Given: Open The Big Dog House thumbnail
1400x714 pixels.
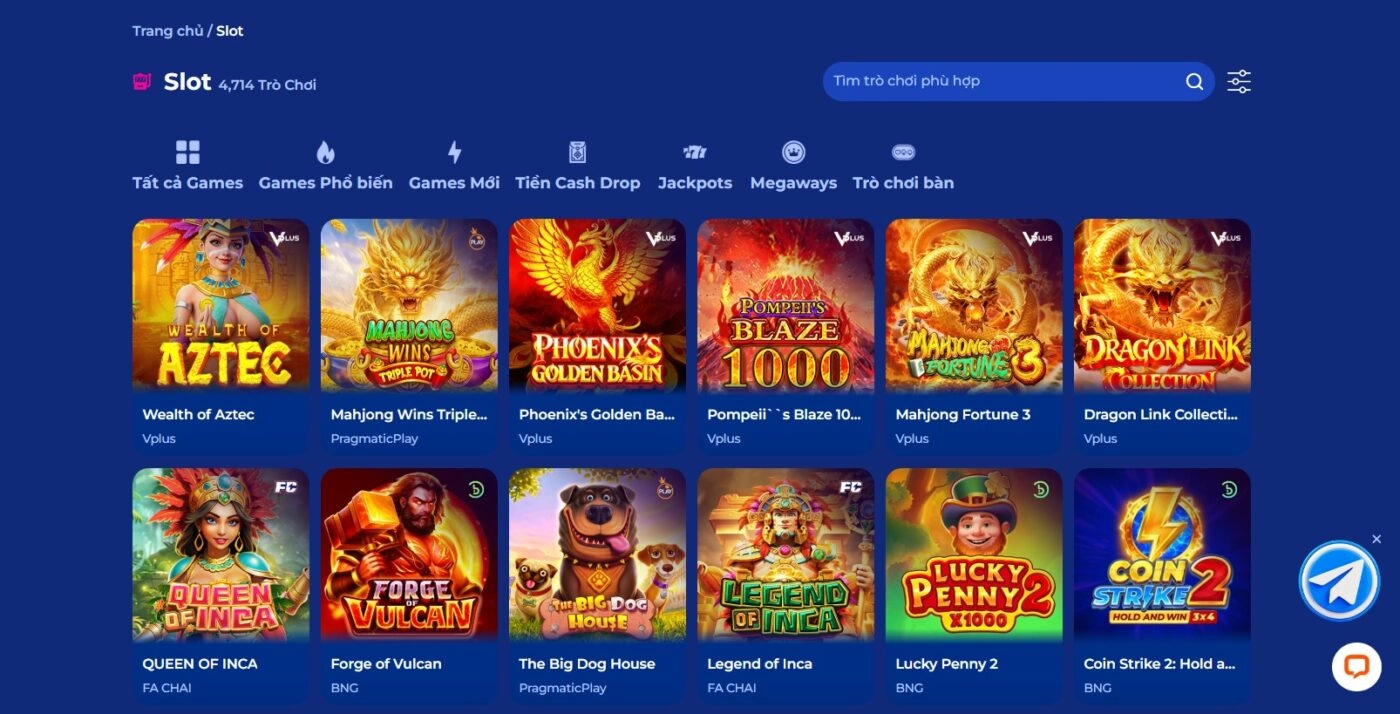Looking at the screenshot, I should (x=597, y=555).
